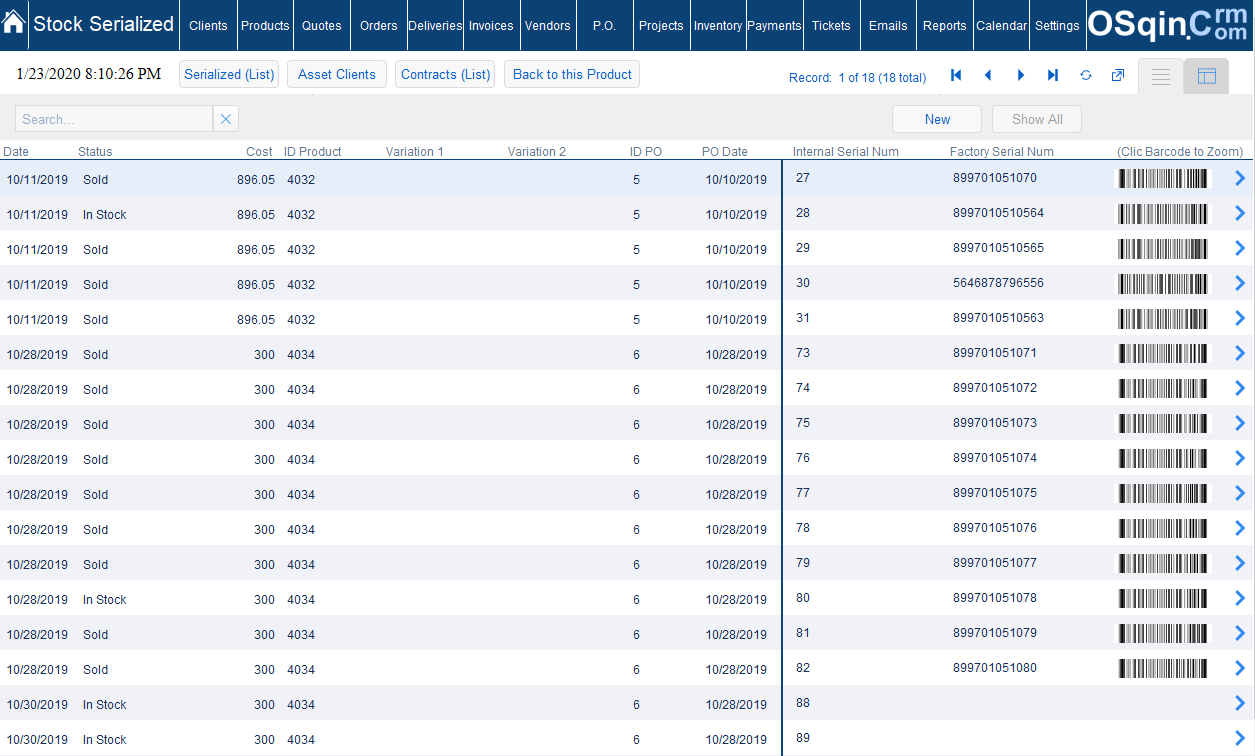This screenshot has width=1255, height=756.
Task: Zoom barcode for serial 8997010510564
Action: click(1163, 213)
